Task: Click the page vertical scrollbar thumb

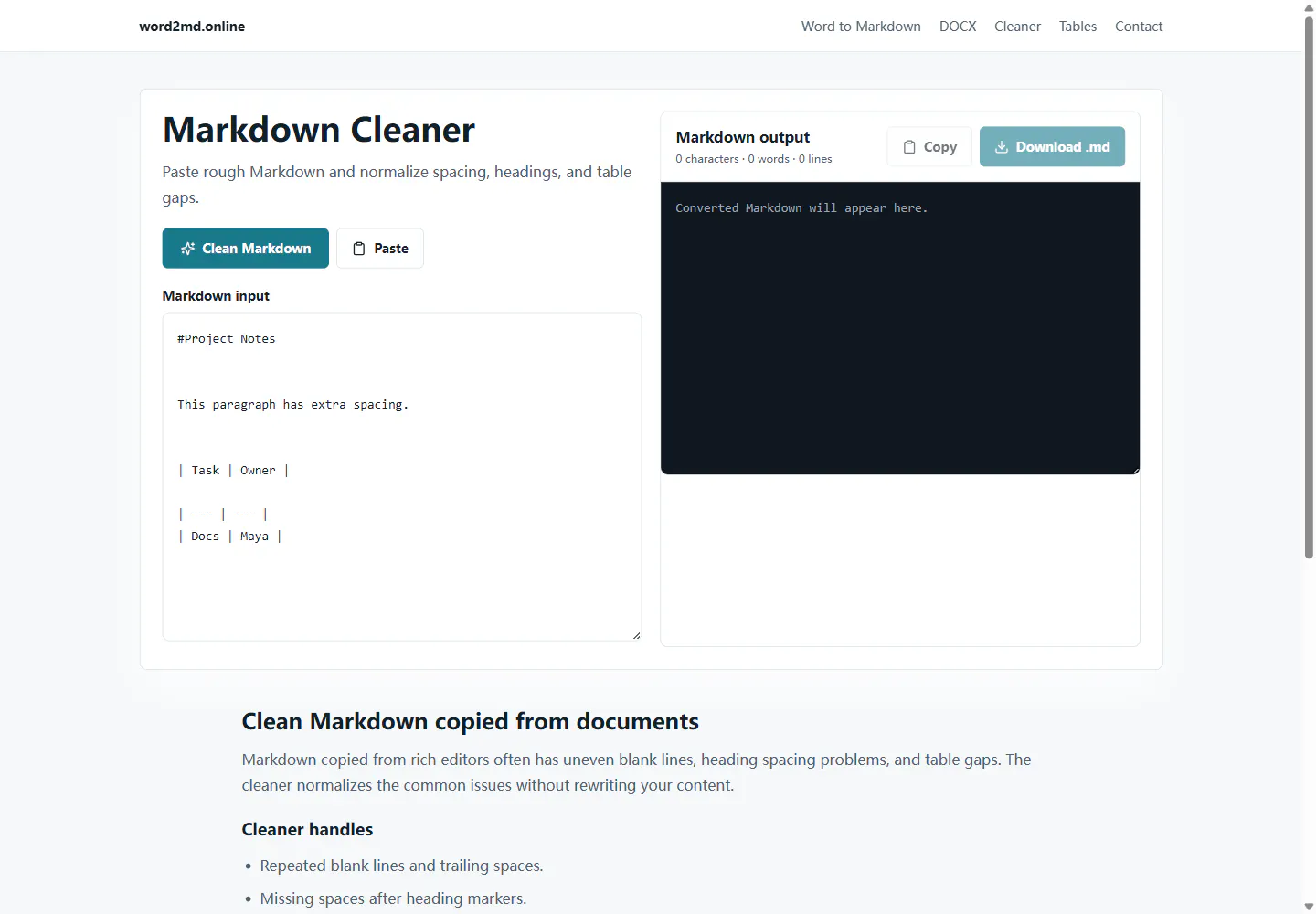Action: click(x=1309, y=287)
